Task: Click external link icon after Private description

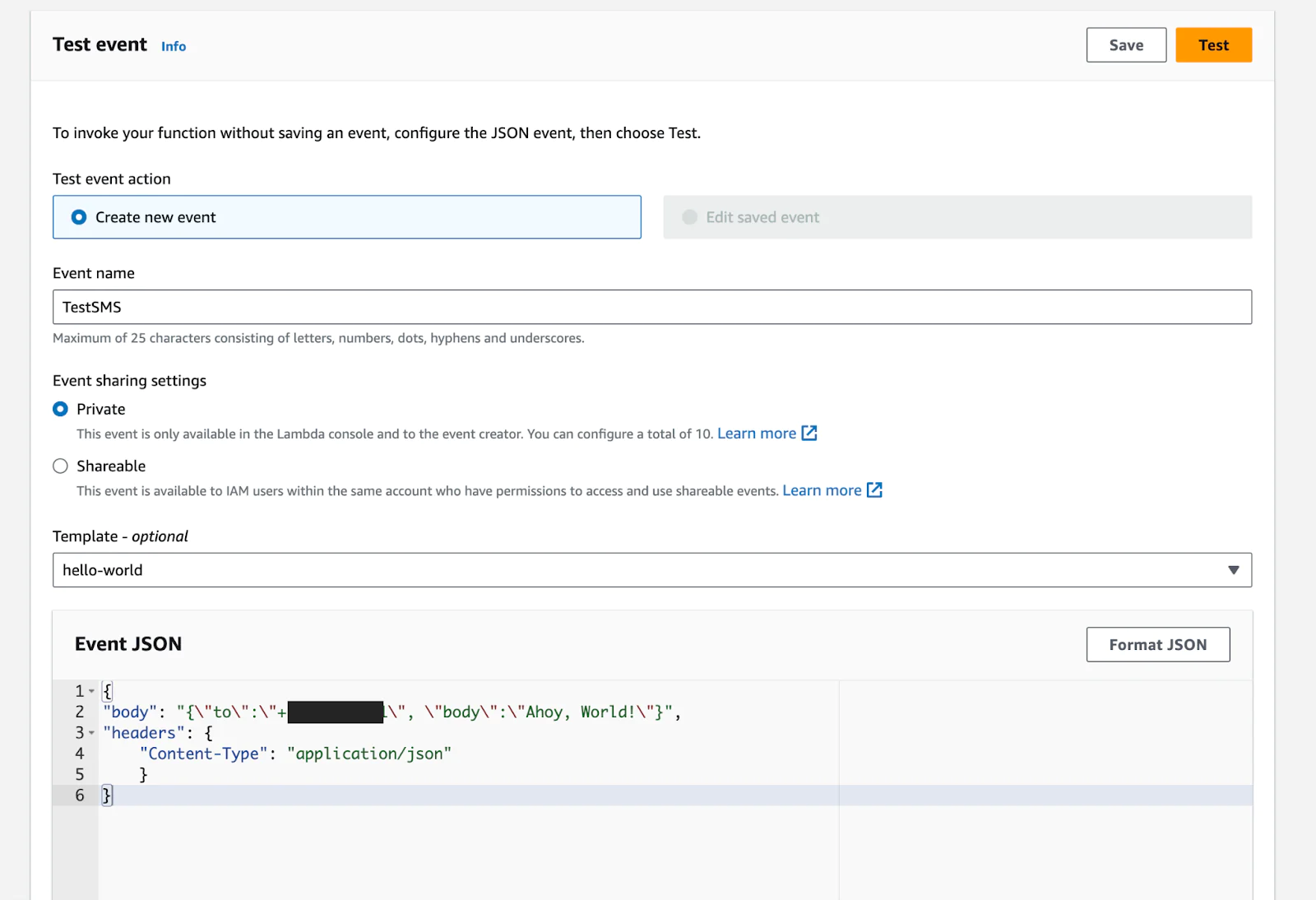Action: click(809, 433)
